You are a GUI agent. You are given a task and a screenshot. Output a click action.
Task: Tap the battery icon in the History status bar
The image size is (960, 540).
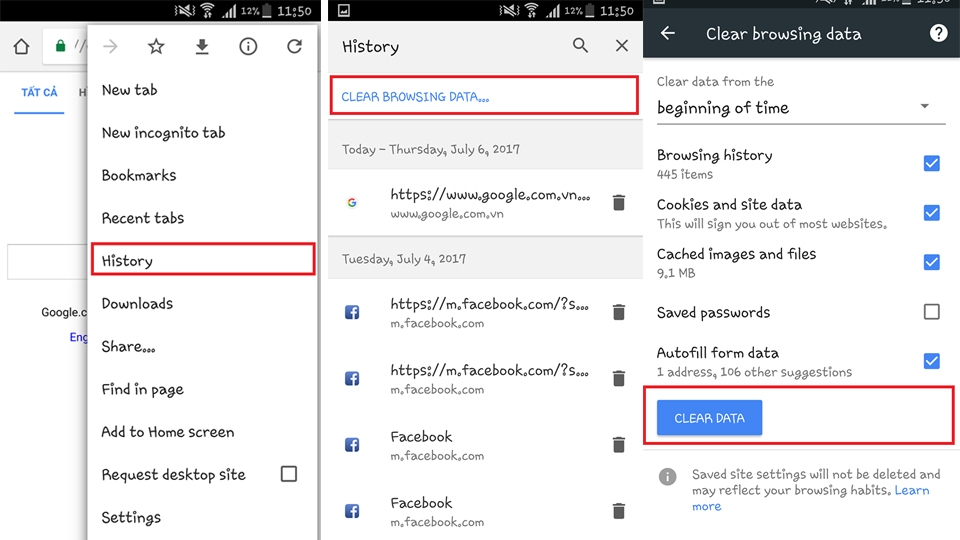[590, 10]
